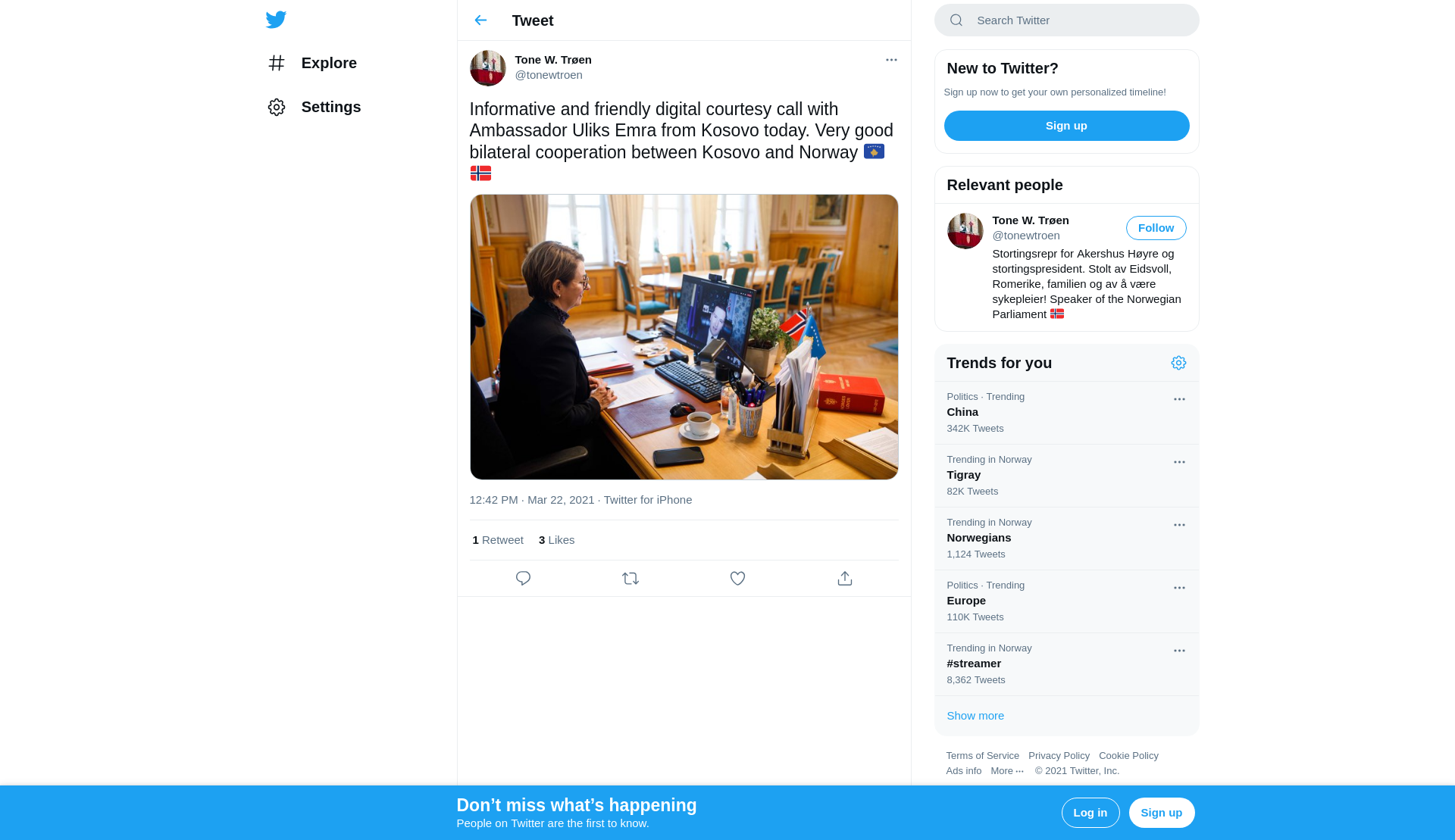The width and height of the screenshot is (1455, 840).
Task: Click Twitter for iPhone source link
Action: (648, 500)
